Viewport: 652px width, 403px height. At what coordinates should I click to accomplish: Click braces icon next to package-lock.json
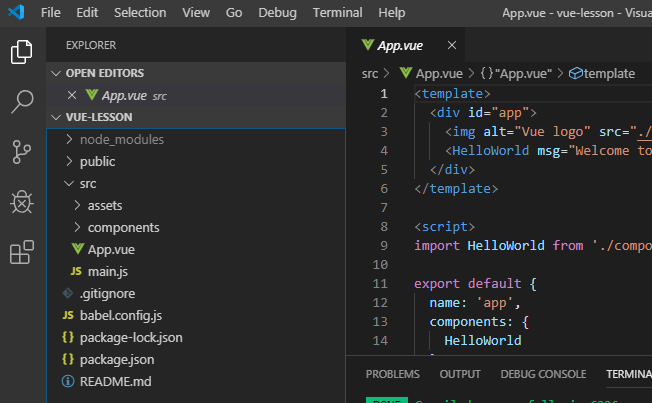(68, 337)
